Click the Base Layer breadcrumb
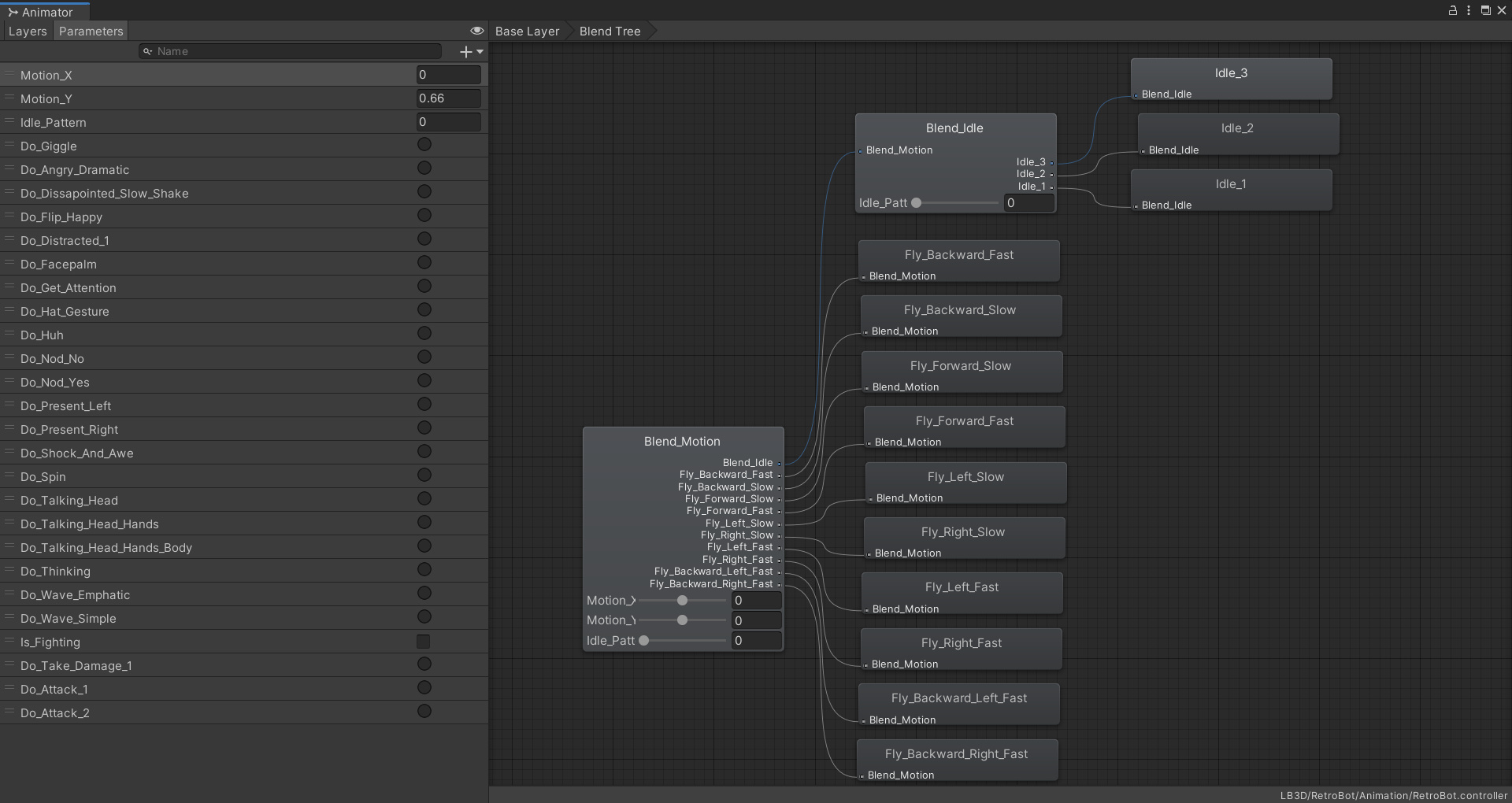This screenshot has width=1512, height=803. pos(526,31)
